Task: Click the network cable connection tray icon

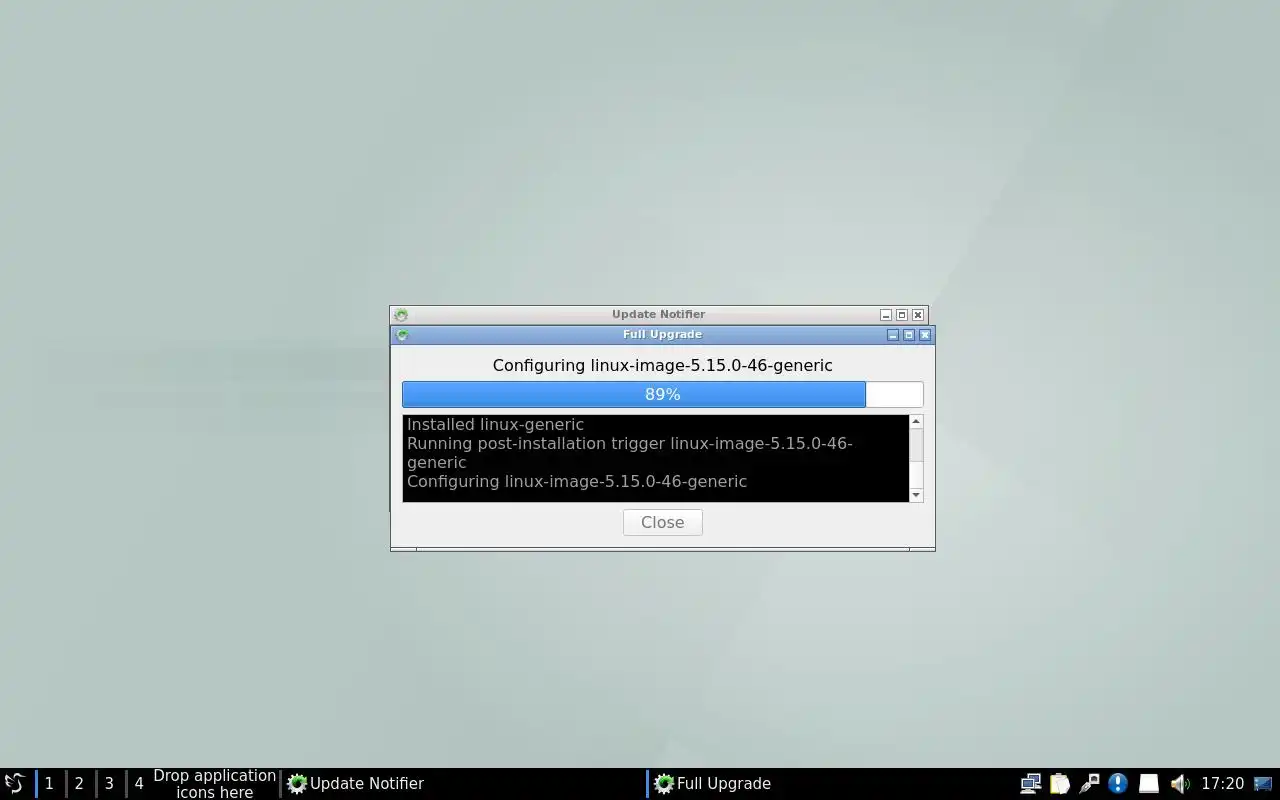Action: pos(1089,783)
